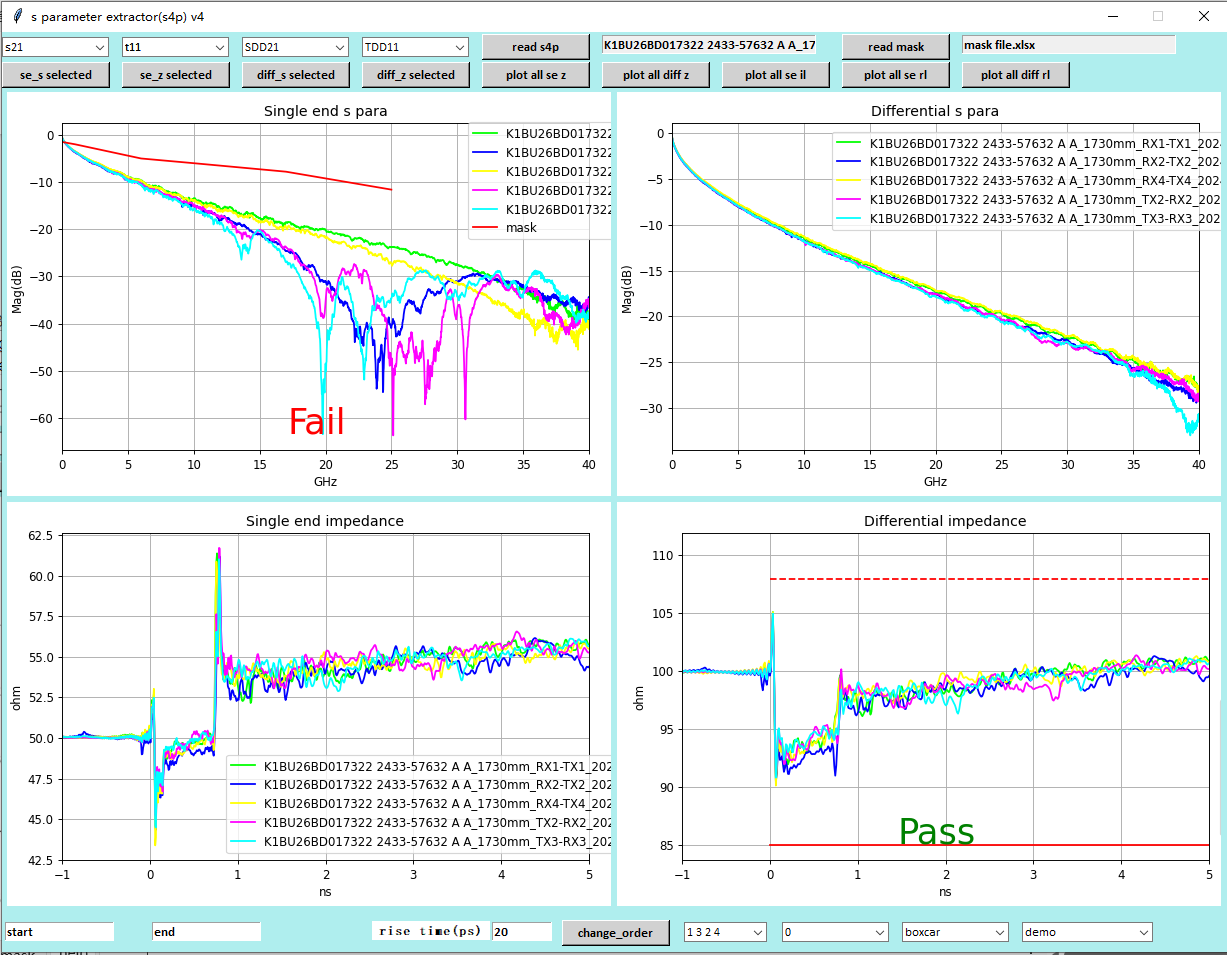Image resolution: width=1227 pixels, height=955 pixels.
Task: Click the read mask button
Action: [x=895, y=47]
